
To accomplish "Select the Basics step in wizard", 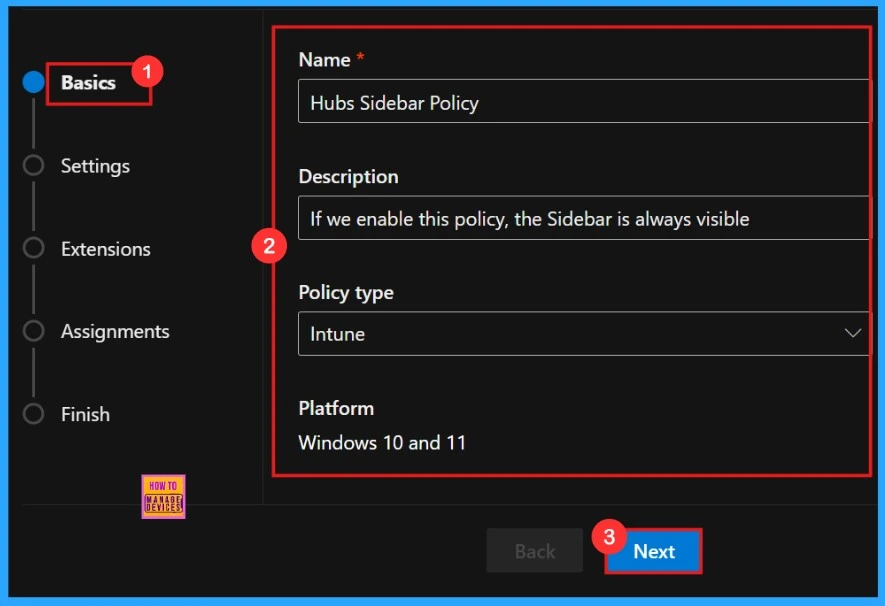I will [88, 83].
